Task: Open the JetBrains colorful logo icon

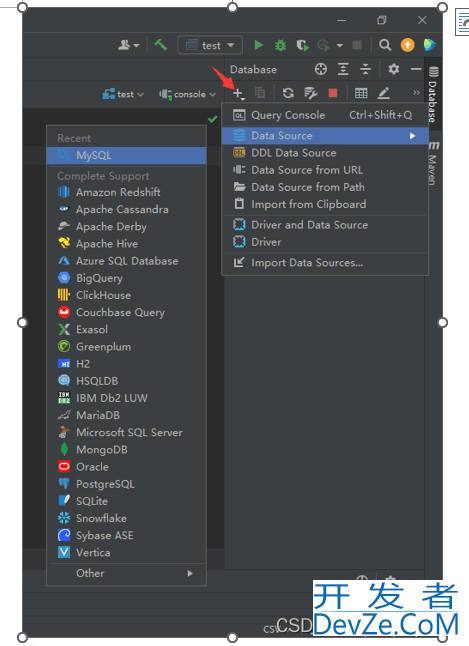Action: point(429,45)
